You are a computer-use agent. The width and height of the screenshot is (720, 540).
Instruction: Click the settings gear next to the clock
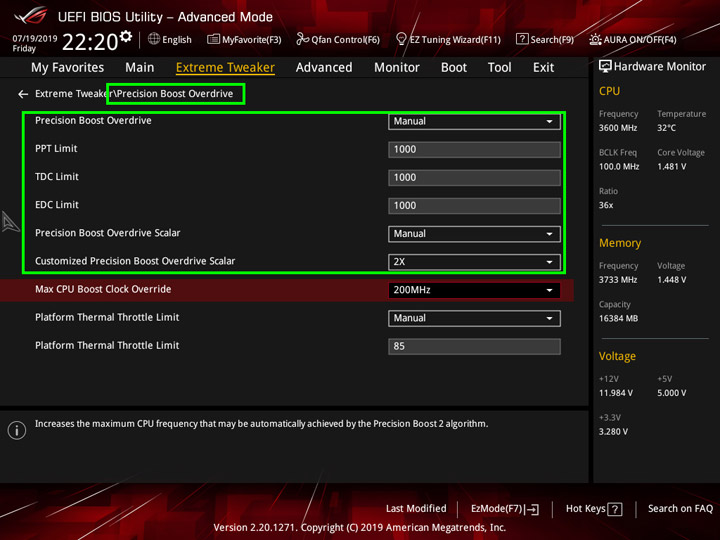click(x=125, y=36)
